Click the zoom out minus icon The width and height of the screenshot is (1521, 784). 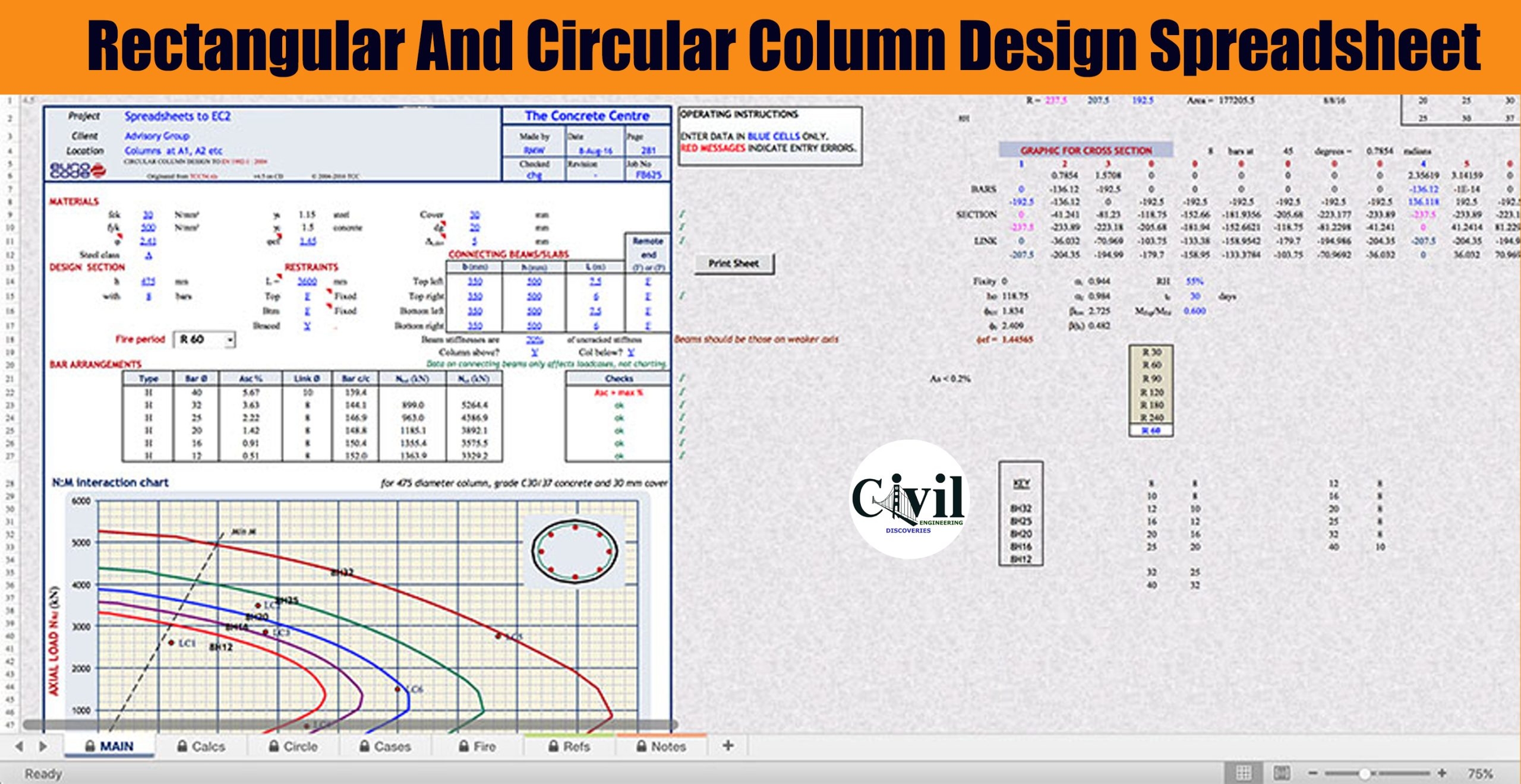tap(1313, 773)
